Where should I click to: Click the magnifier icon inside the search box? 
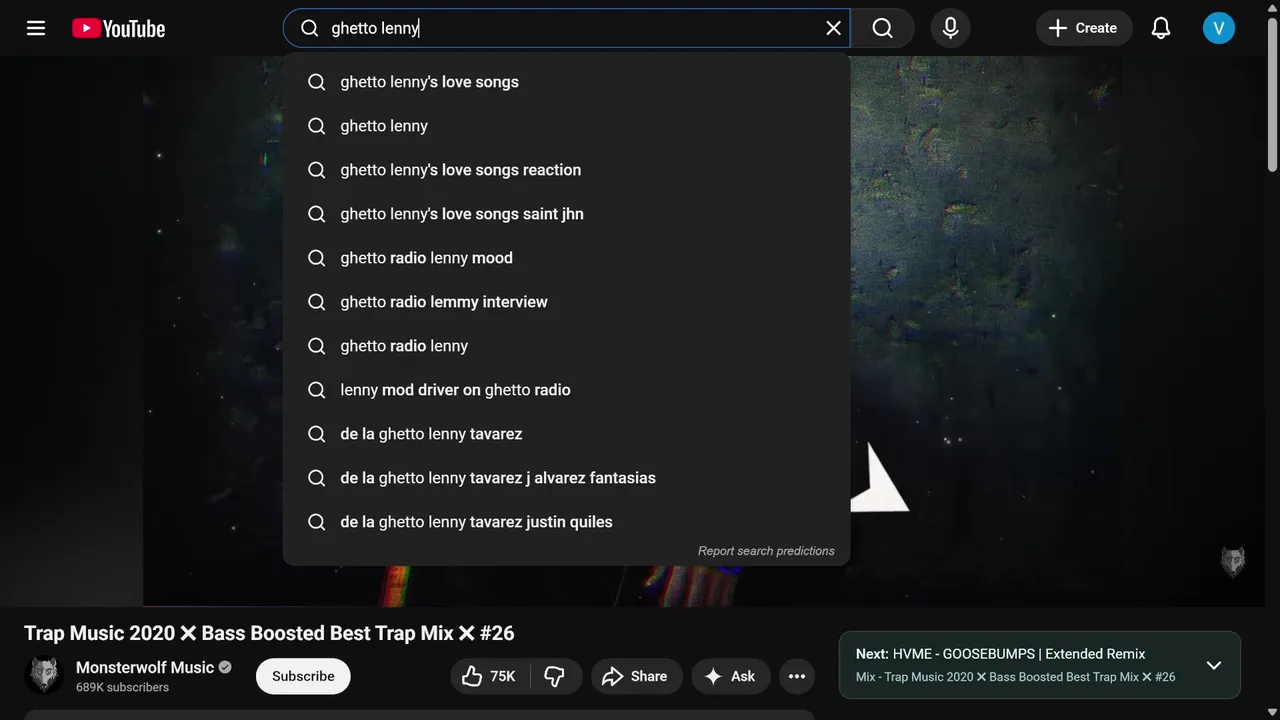(x=310, y=28)
